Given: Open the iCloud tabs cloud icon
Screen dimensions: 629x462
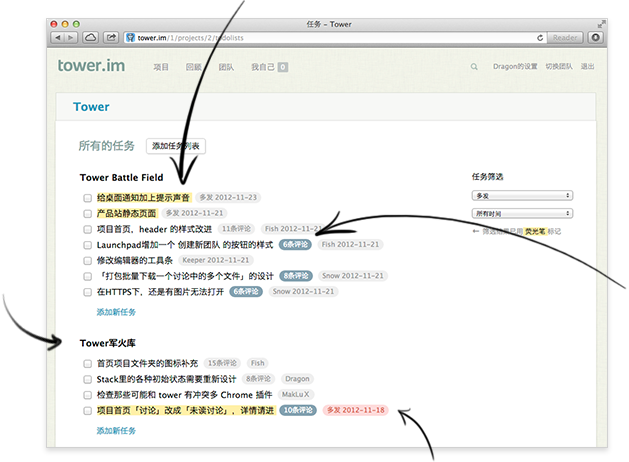Looking at the screenshot, I should [x=90, y=37].
